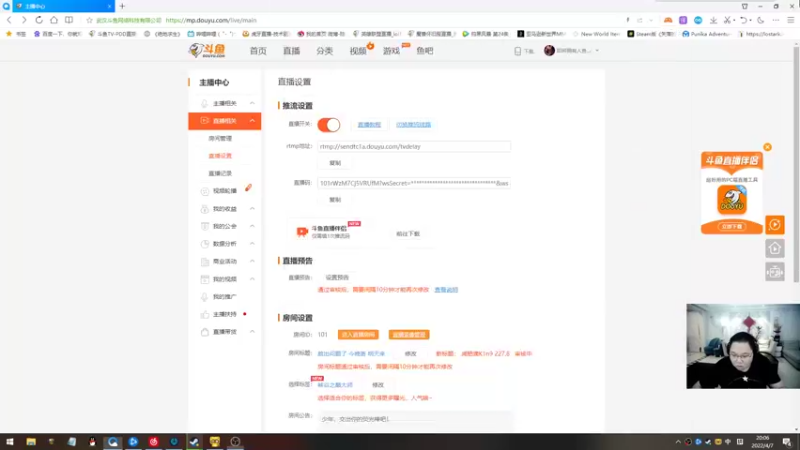
Task: Click the first orange button beside room ID 101
Action: point(358,335)
